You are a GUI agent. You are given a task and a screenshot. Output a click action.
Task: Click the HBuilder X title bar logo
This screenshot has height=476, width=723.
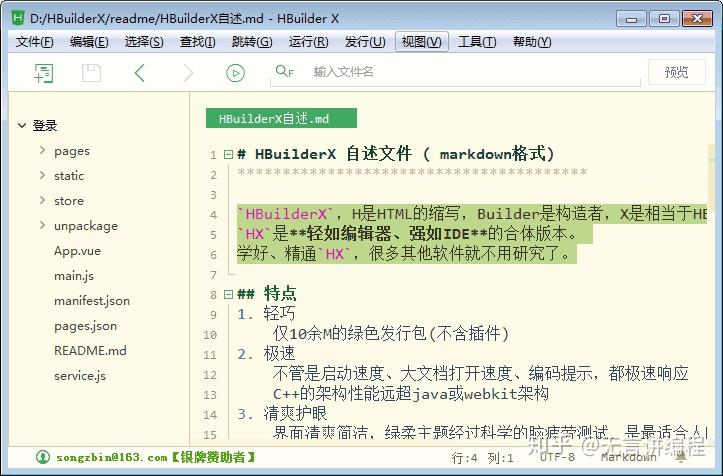tap(18, 18)
